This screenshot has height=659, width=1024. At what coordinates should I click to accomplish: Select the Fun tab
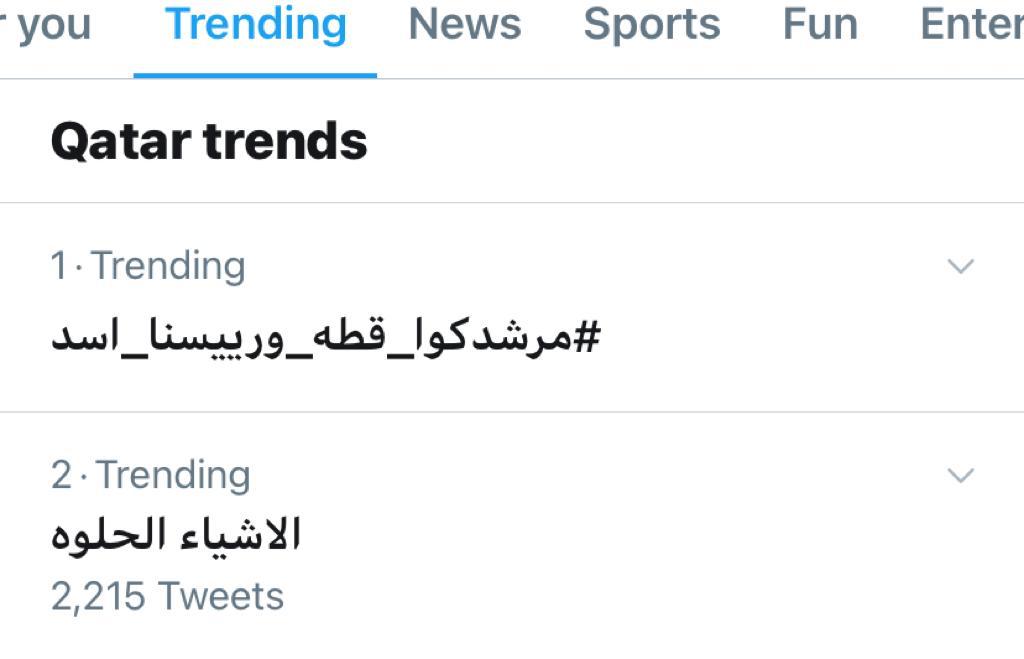[820, 24]
